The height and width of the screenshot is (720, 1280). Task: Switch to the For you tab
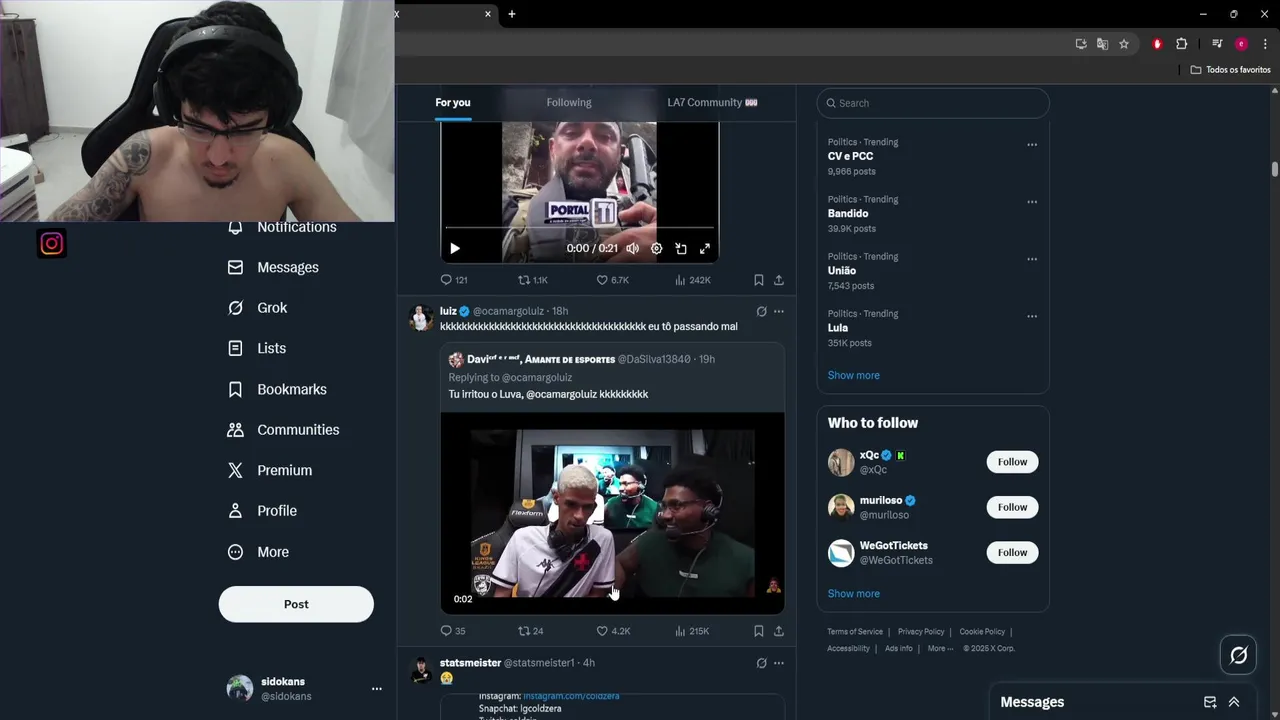tap(453, 102)
